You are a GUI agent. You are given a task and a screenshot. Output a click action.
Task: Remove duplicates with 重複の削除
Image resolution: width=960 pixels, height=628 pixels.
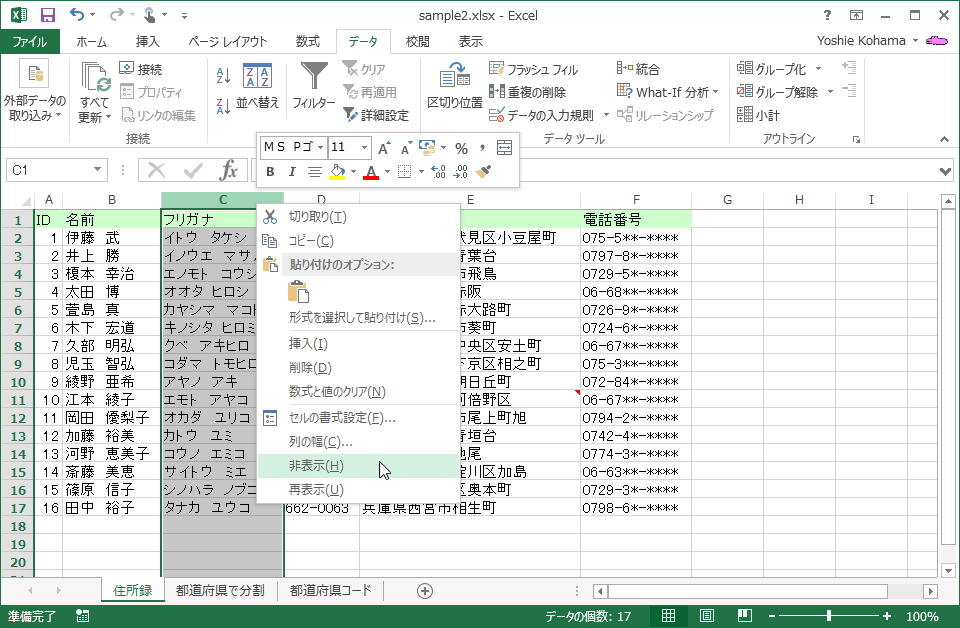pyautogui.click(x=527, y=92)
